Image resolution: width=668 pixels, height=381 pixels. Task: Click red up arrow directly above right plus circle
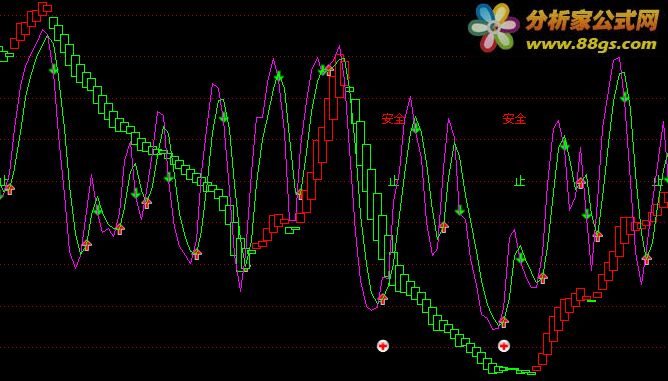[504, 322]
